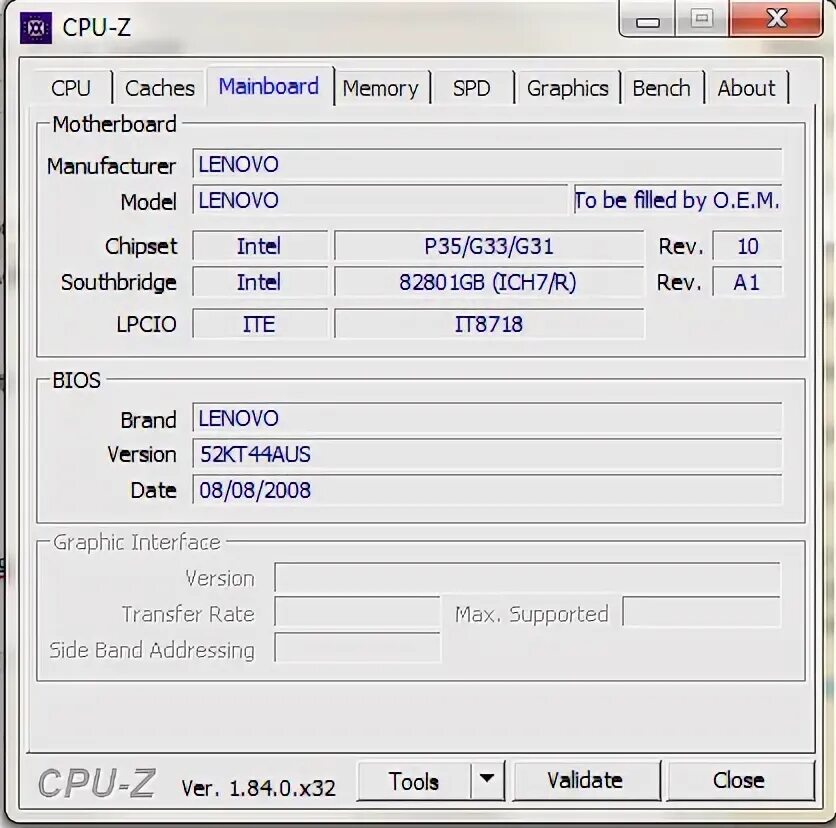Image resolution: width=836 pixels, height=828 pixels.
Task: Click the BIOS version 52KT44AUS
Action: [487, 454]
